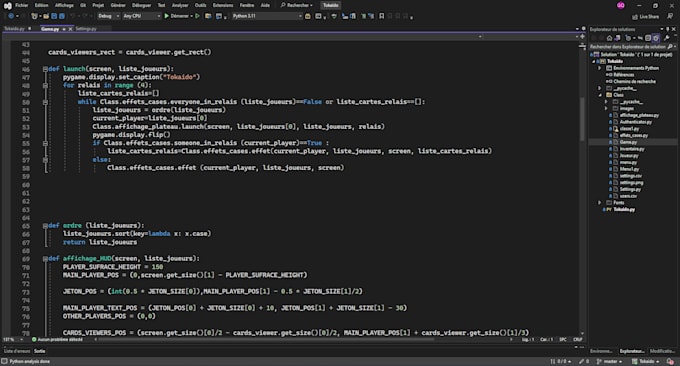Viewport: 680px width, 366px height.
Task: Click Start Without Debugging green outline arrow
Action: (x=198, y=16)
